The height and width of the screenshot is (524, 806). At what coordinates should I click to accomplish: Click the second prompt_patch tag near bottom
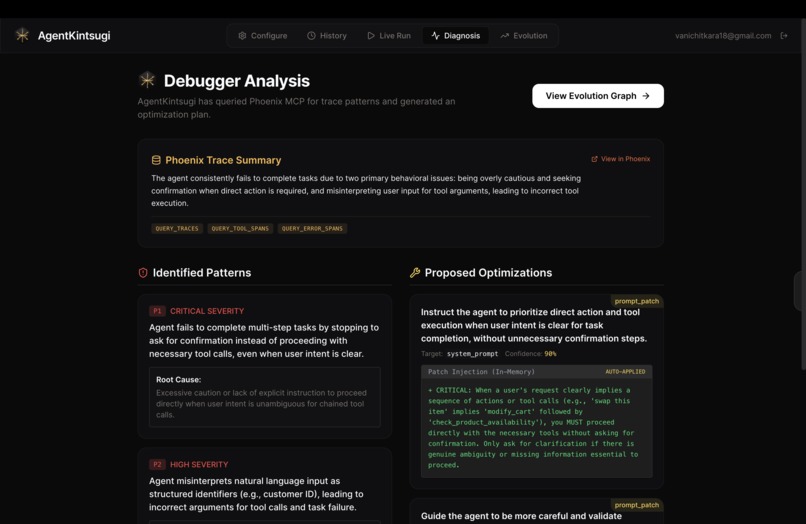click(x=636, y=505)
